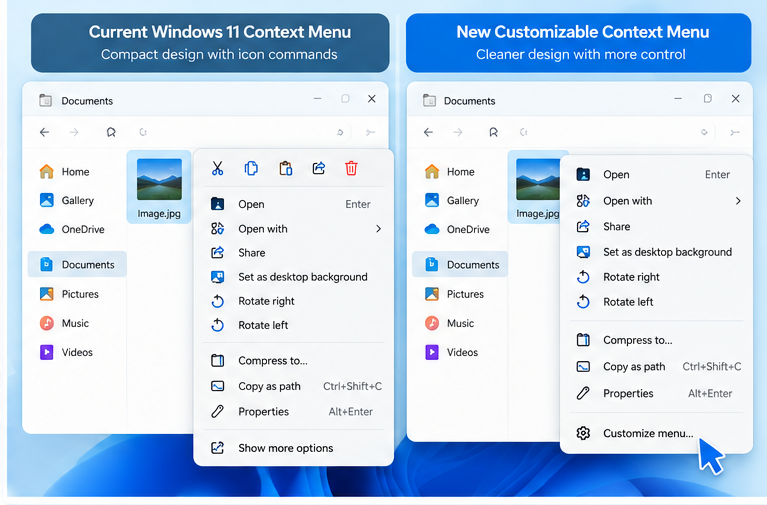Click the Documents folder icon in left title bar
The width and height of the screenshot is (767, 505).
tap(45, 100)
